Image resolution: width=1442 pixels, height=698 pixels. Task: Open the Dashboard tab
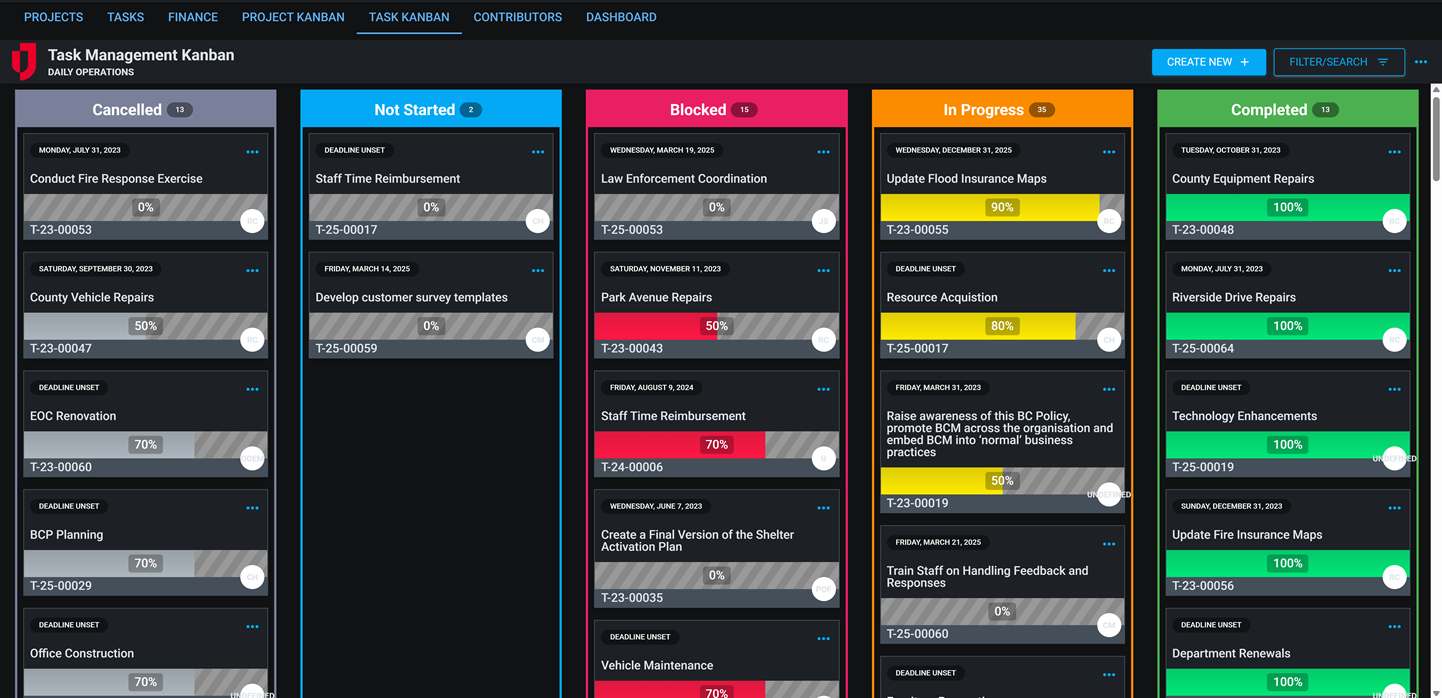621,17
